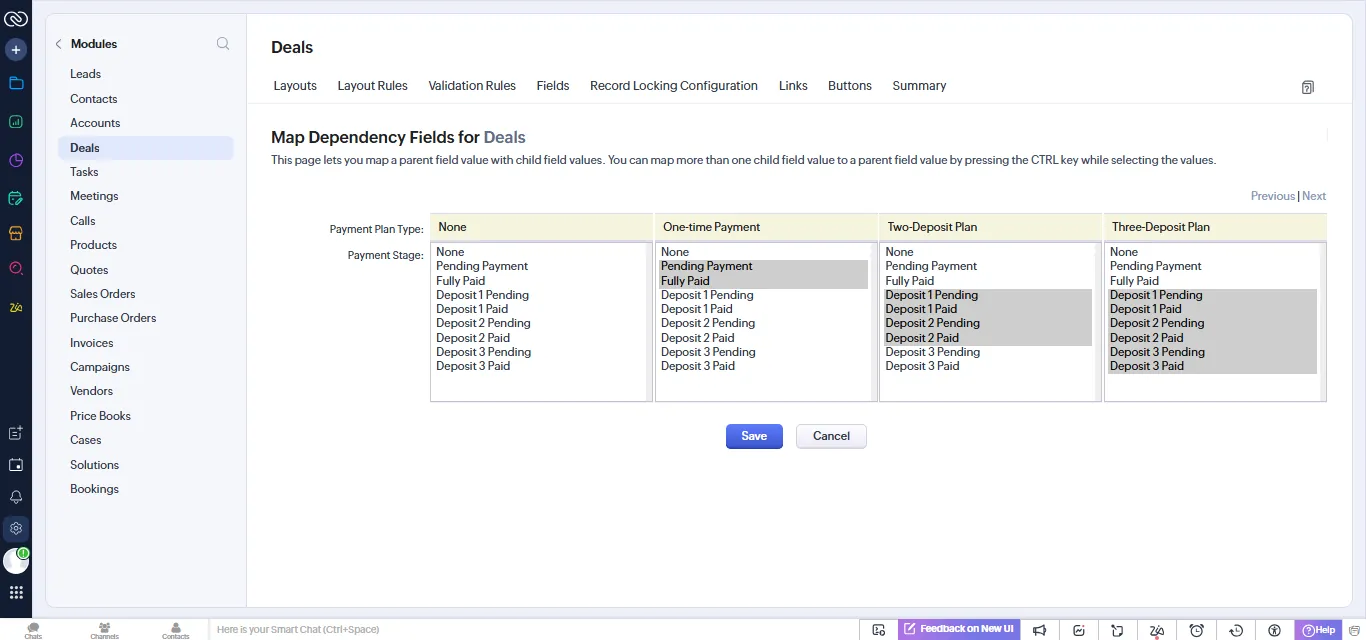Collapse the Modules panel with back chevron
Viewport: 1366px width, 640px height.
(x=58, y=44)
